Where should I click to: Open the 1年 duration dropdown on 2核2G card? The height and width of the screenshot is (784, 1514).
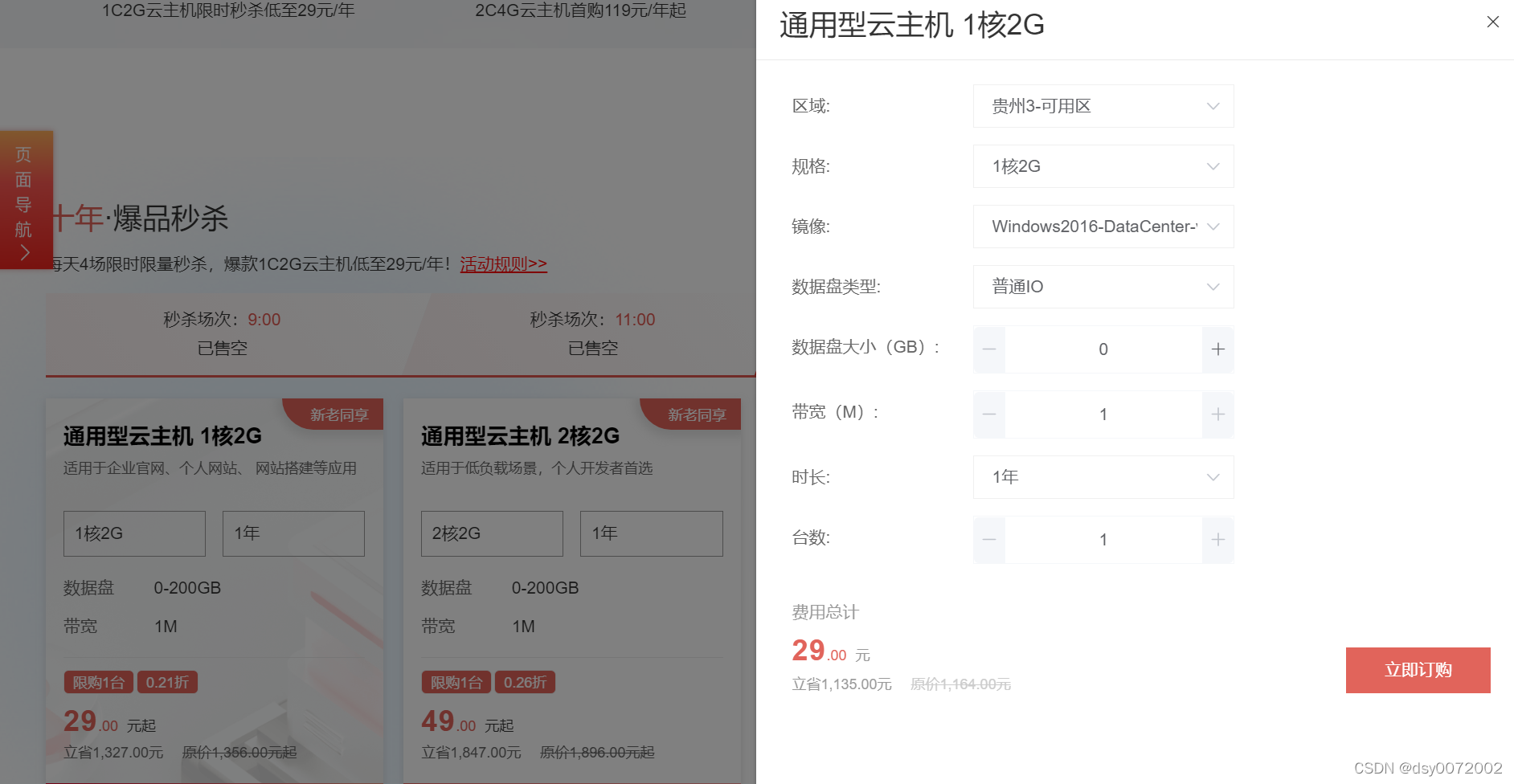pyautogui.click(x=652, y=533)
